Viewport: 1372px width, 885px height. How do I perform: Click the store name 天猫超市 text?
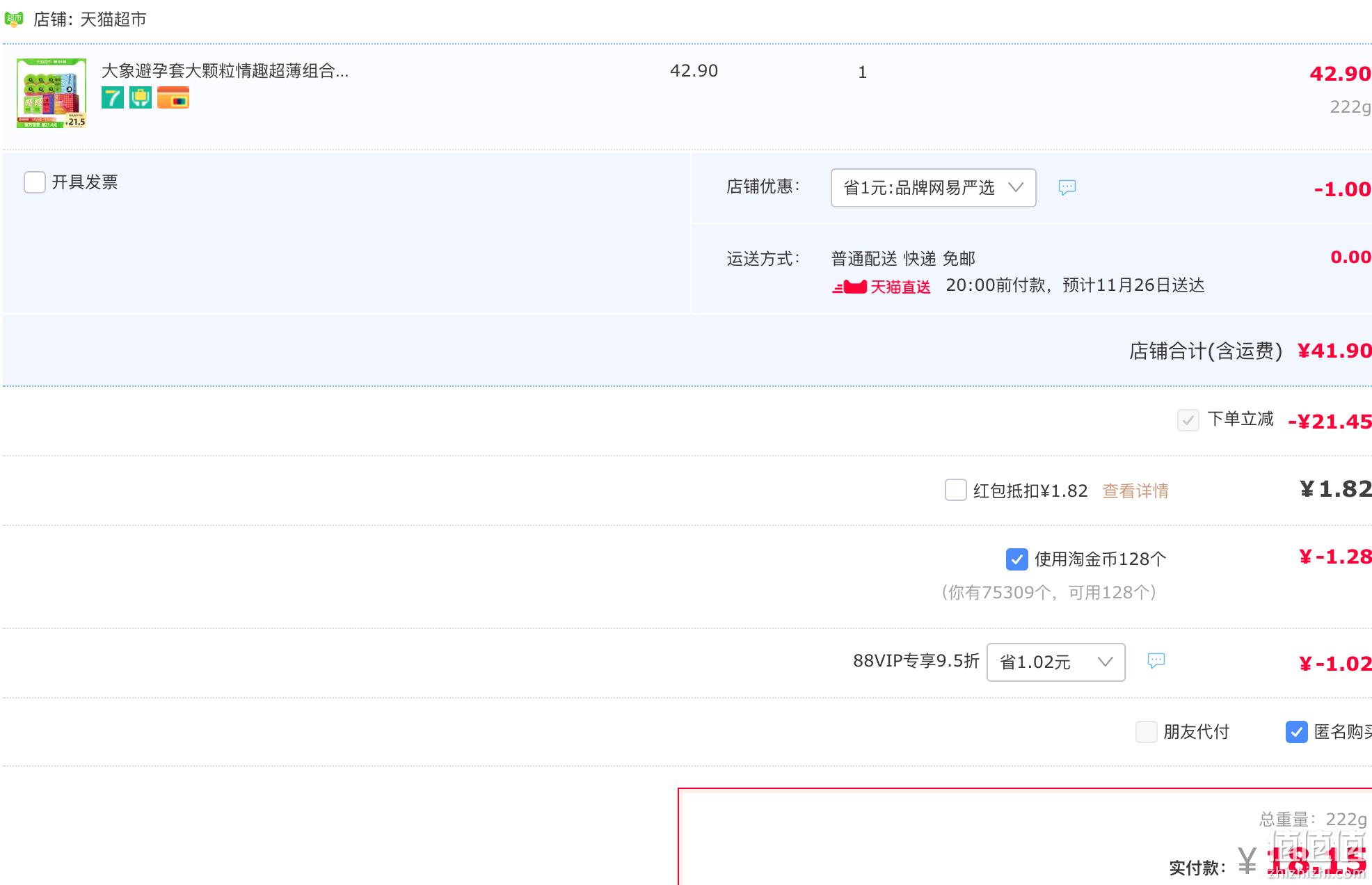[113, 19]
